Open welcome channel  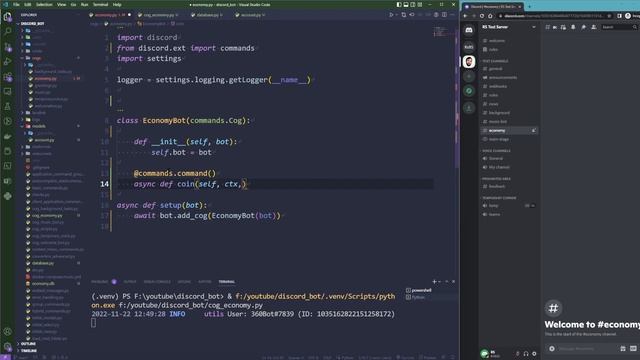(x=497, y=41)
